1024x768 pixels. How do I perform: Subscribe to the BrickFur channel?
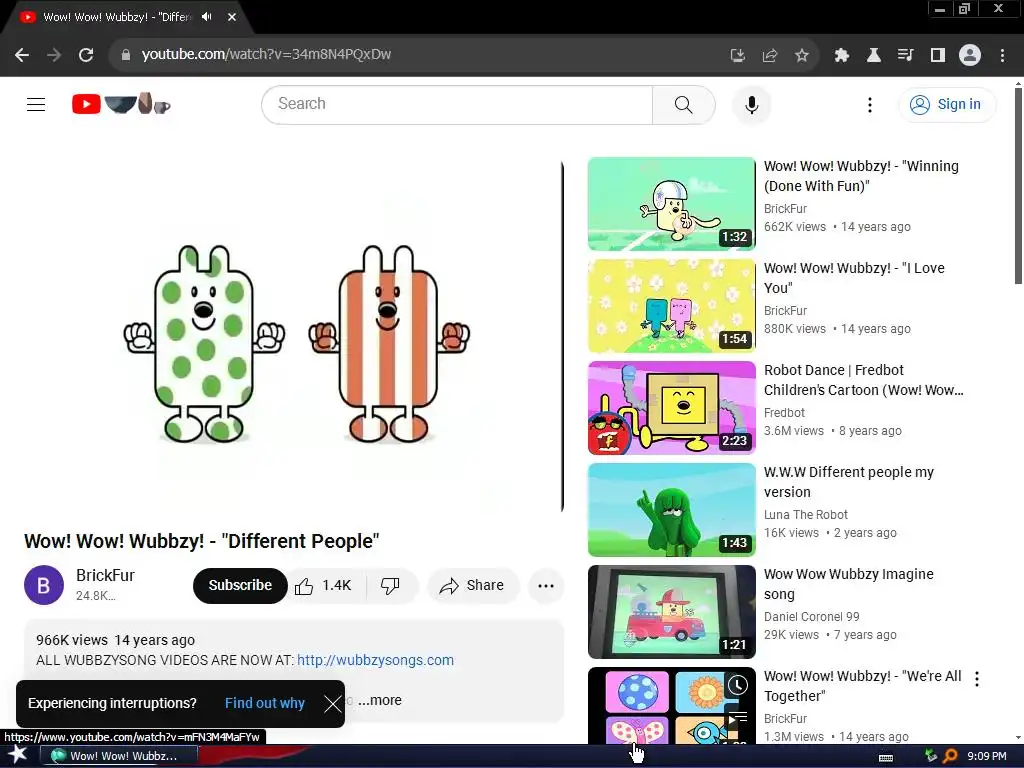tap(240, 585)
